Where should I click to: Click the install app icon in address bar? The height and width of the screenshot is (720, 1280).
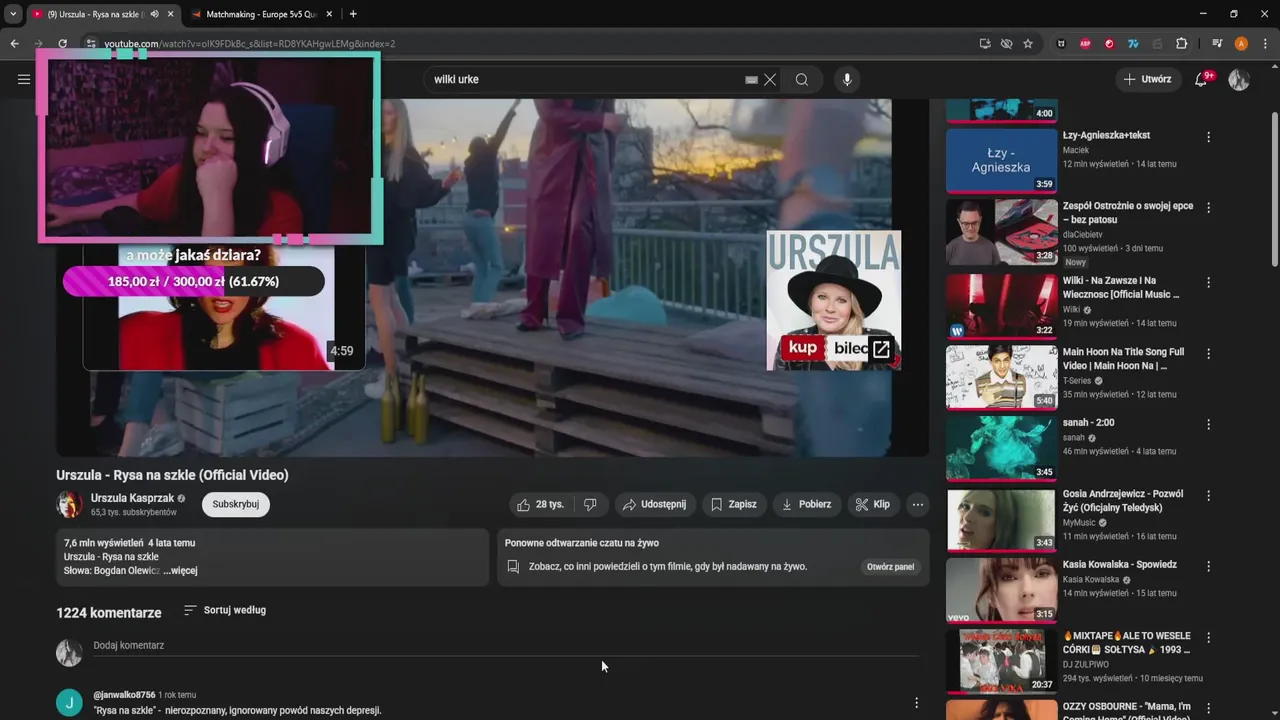click(985, 43)
